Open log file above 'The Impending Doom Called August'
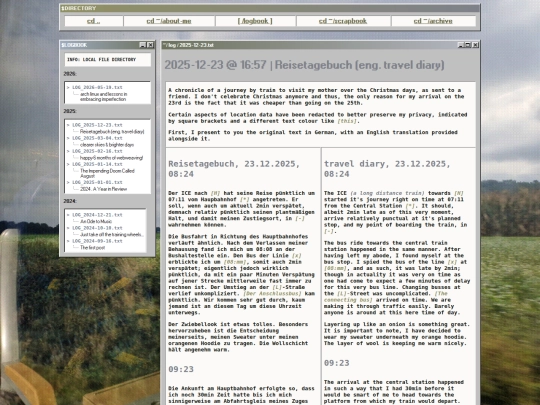 pyautogui.click(x=97, y=164)
